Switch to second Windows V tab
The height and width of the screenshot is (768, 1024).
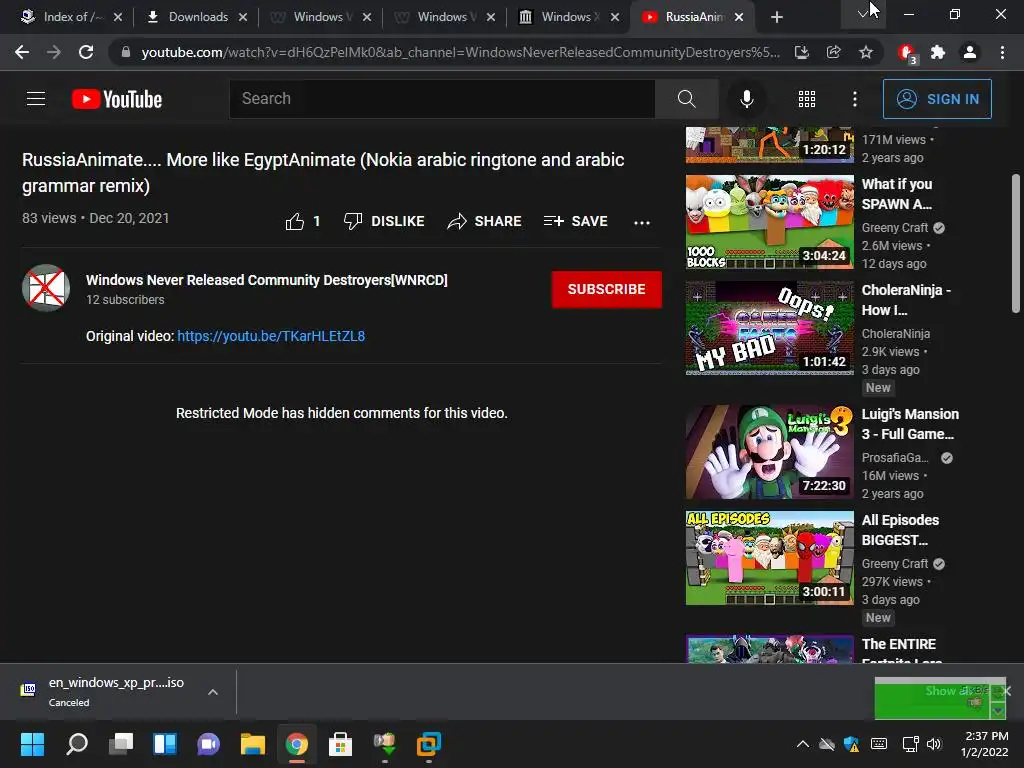click(443, 17)
